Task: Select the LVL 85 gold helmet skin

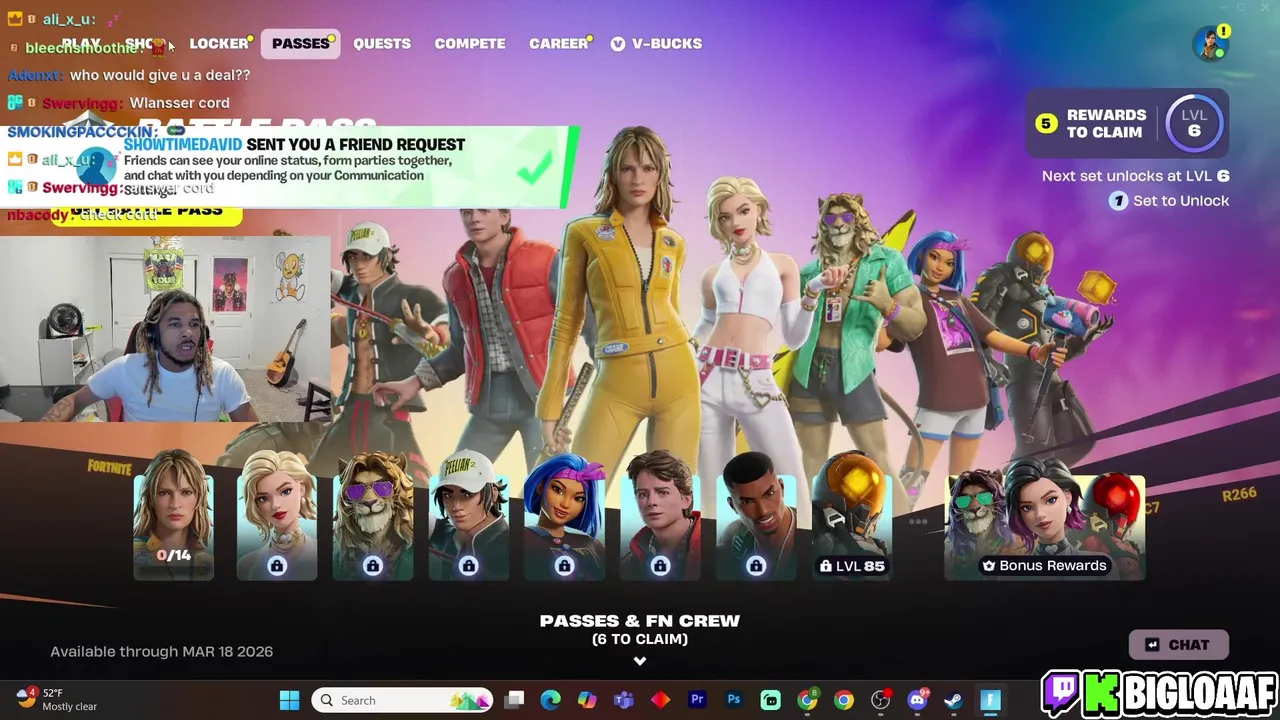Action: point(852,515)
